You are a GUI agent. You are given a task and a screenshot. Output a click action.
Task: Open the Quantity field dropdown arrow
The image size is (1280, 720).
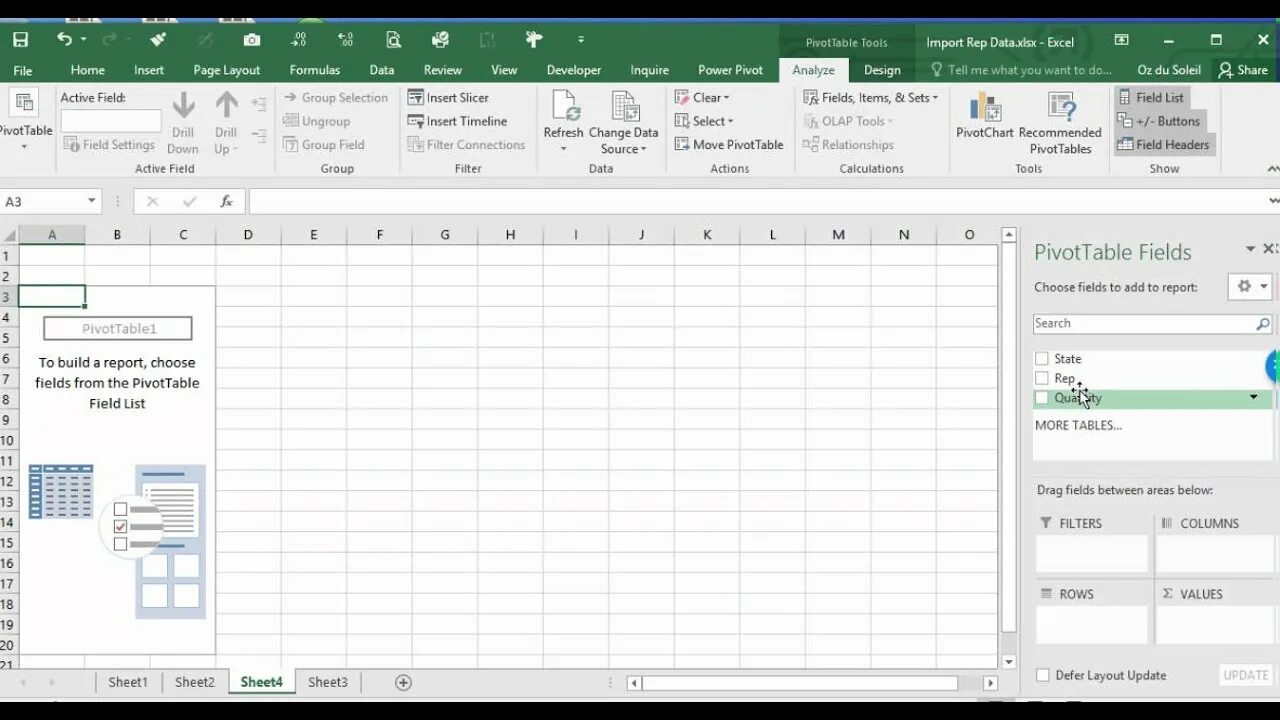1254,397
